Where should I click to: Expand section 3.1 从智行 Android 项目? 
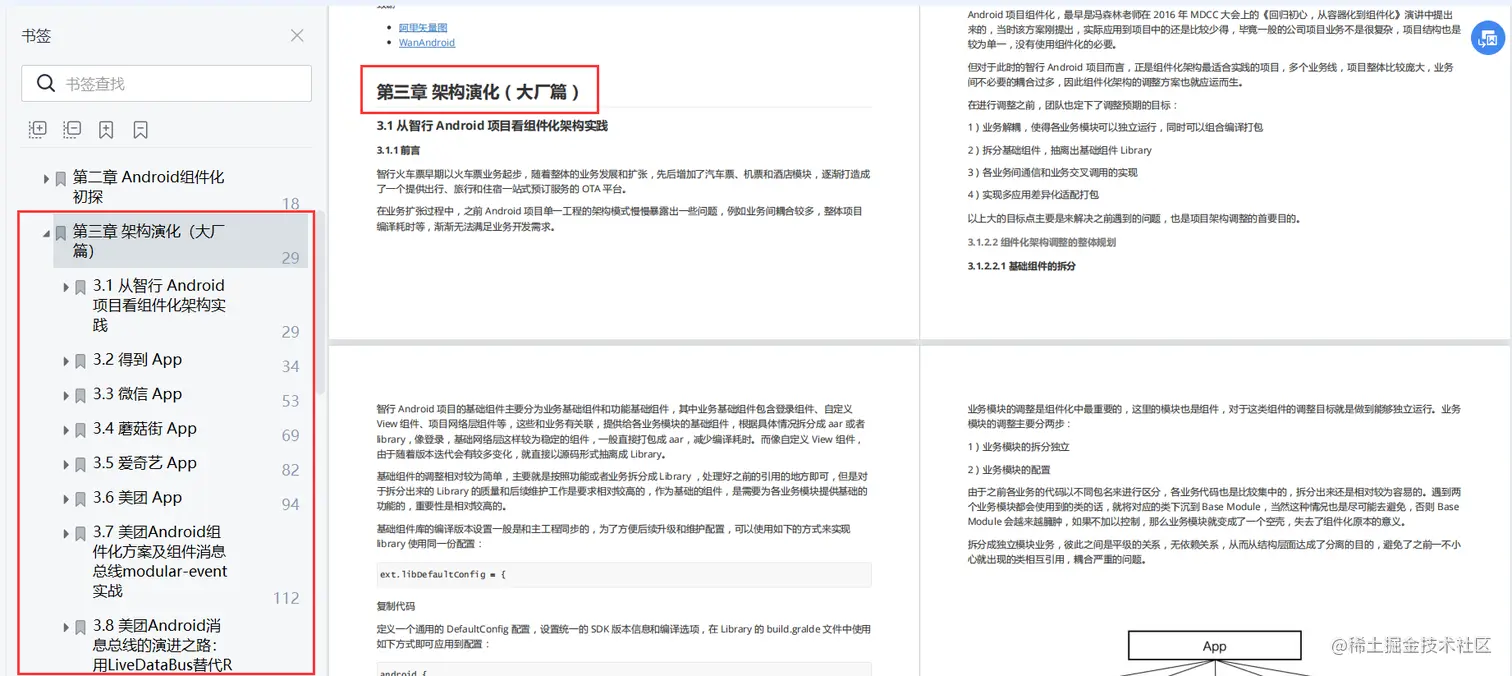64,286
